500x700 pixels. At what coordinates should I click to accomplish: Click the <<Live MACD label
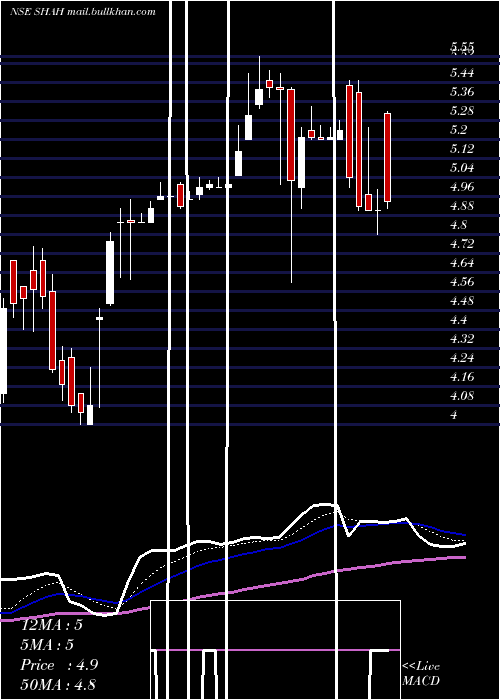[x=421, y=673]
